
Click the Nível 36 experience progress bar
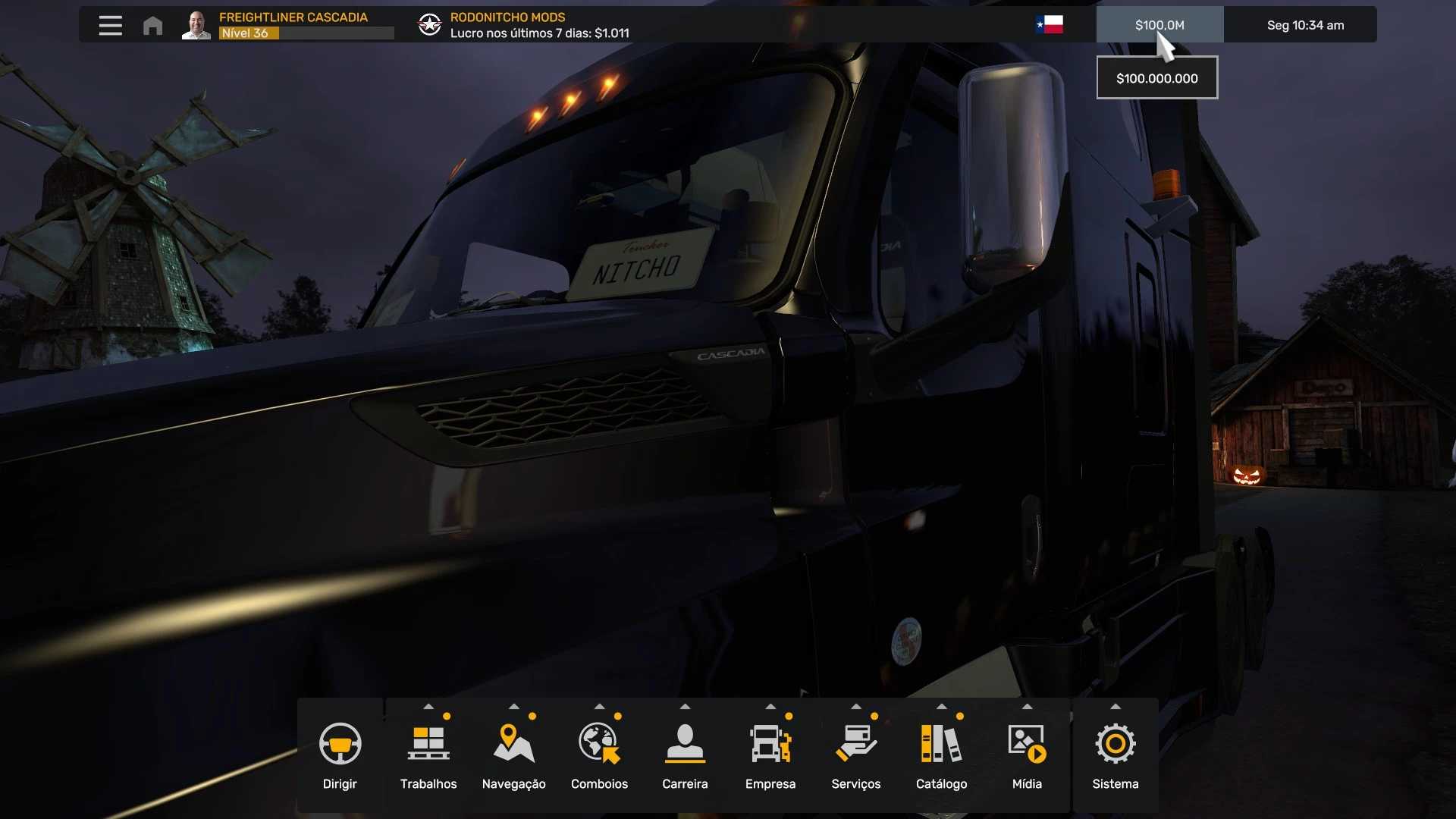coord(306,33)
